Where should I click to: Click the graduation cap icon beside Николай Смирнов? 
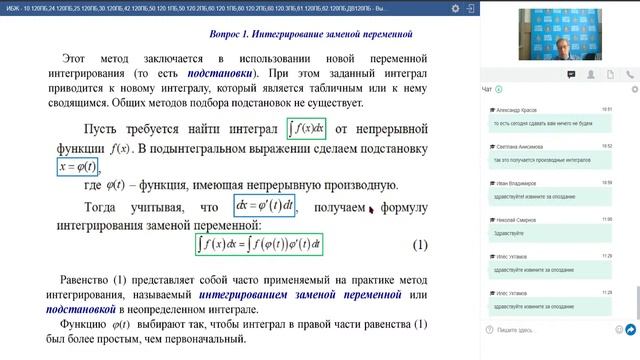[492, 220]
